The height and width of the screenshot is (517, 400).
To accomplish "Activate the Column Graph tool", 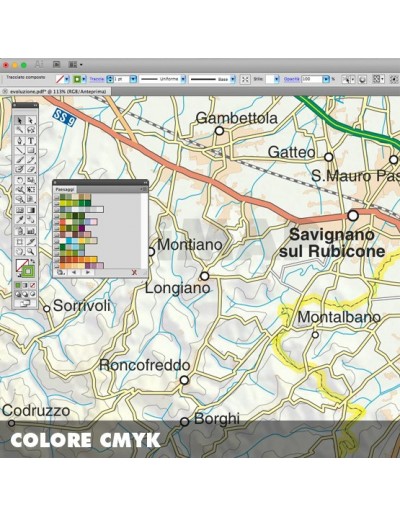I will tap(31, 230).
